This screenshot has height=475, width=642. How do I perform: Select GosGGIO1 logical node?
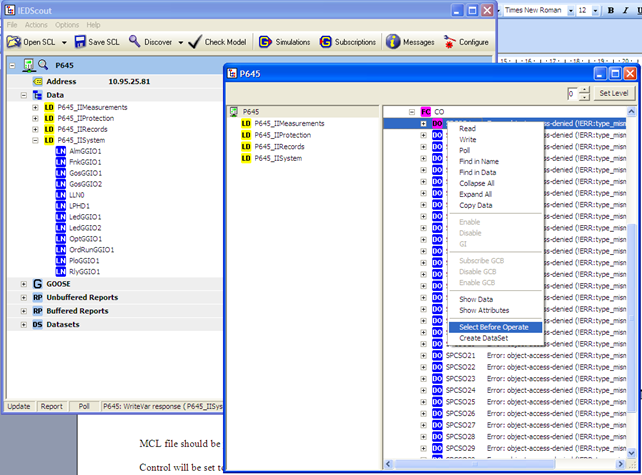point(86,173)
